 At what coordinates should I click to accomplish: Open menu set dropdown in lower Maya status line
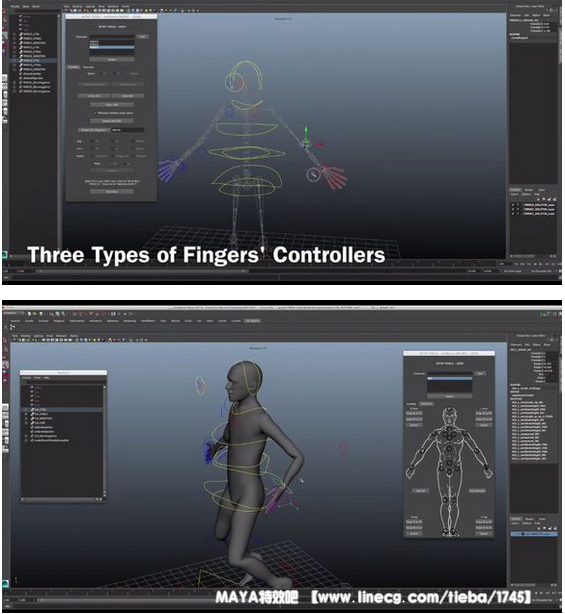12,314
